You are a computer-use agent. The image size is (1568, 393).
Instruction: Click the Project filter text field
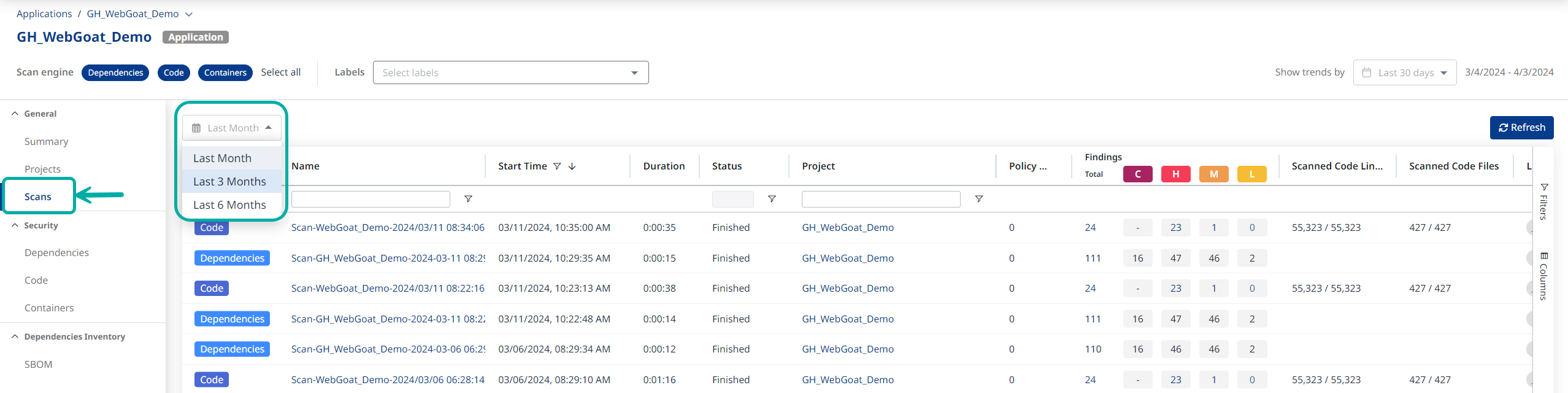coord(880,199)
